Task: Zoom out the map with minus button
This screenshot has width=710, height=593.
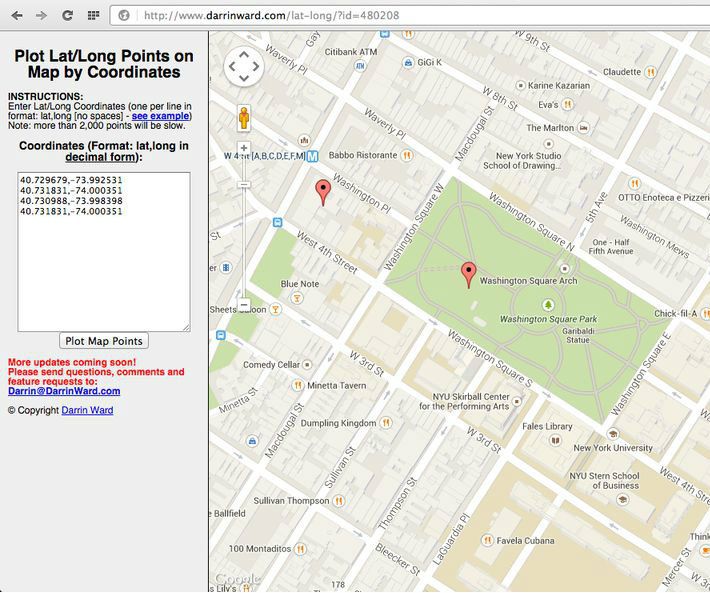Action: (244, 305)
